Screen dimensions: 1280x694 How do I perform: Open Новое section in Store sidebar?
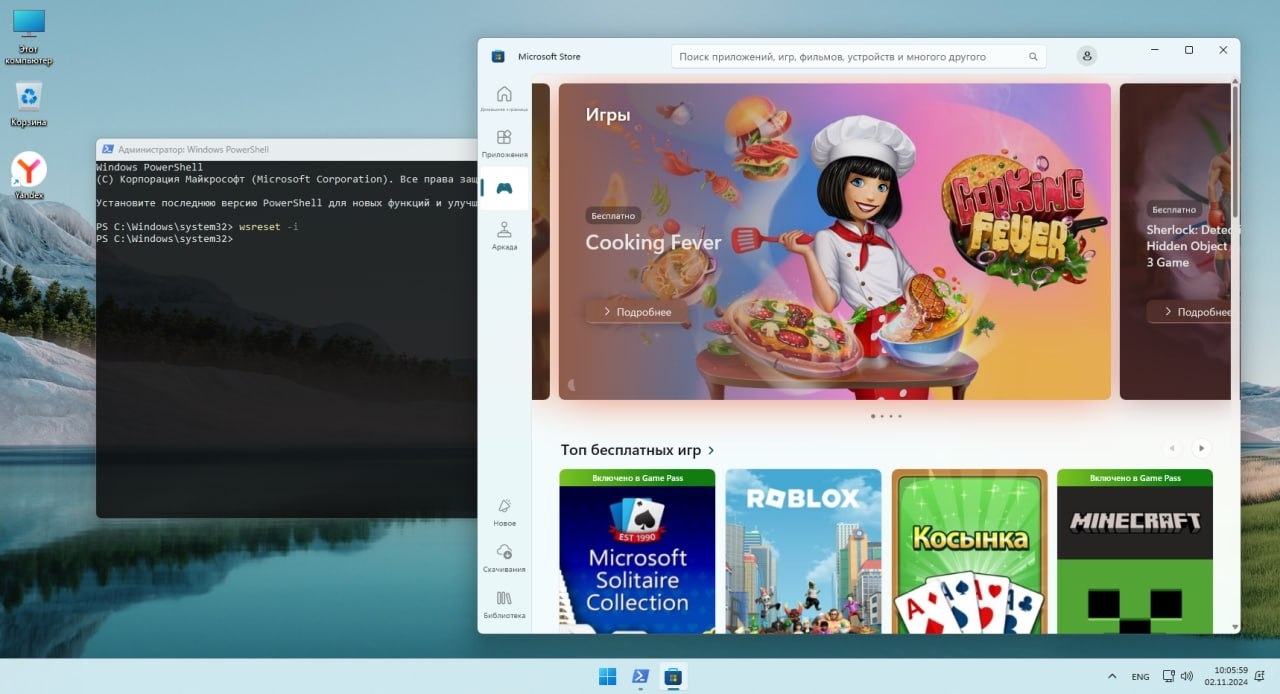pyautogui.click(x=504, y=512)
